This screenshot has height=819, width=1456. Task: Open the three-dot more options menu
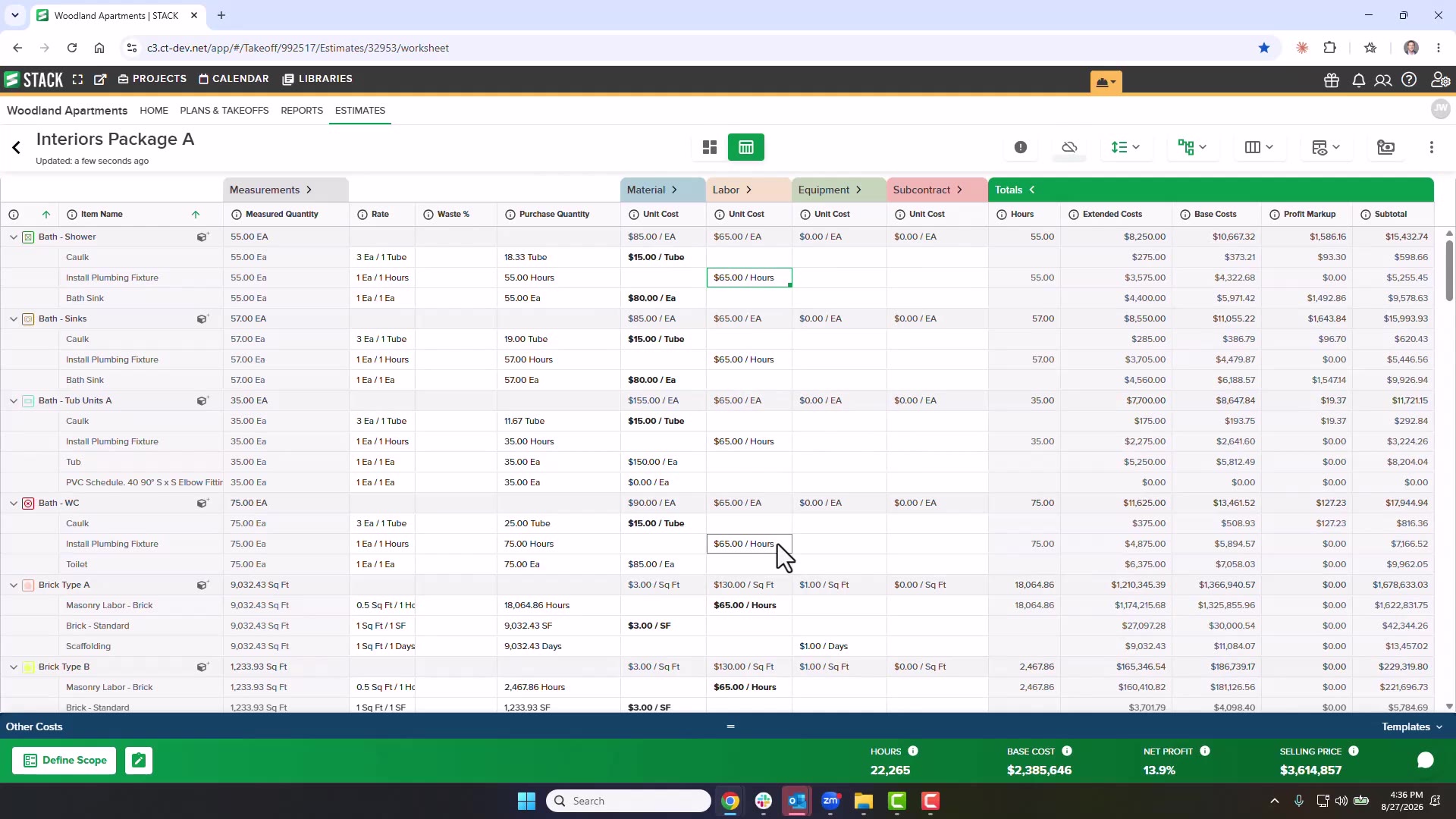[x=1432, y=147]
